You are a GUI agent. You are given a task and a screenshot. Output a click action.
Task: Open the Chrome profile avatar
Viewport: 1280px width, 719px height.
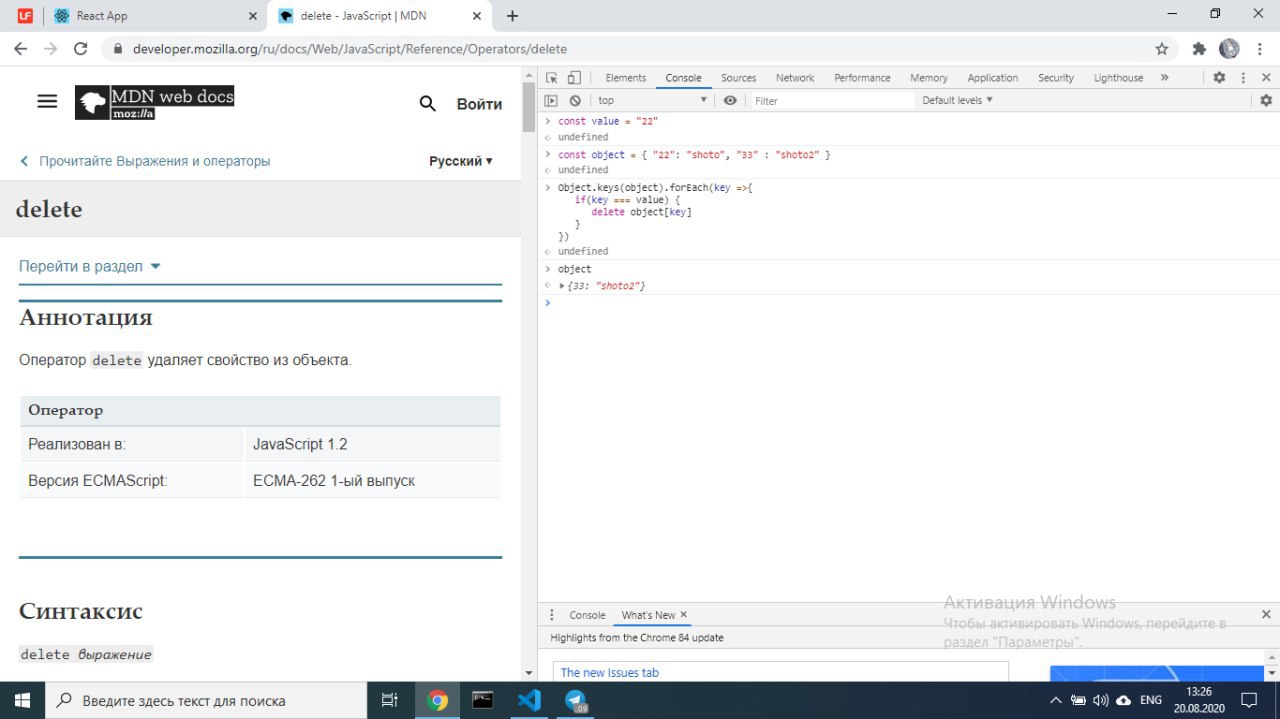[x=1229, y=48]
